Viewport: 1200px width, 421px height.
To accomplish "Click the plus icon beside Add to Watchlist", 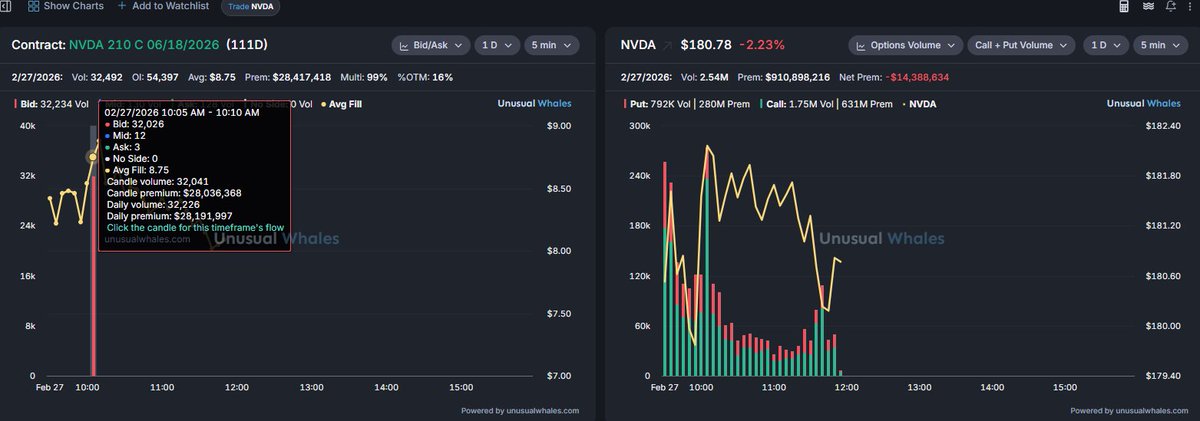I will (122, 6).
